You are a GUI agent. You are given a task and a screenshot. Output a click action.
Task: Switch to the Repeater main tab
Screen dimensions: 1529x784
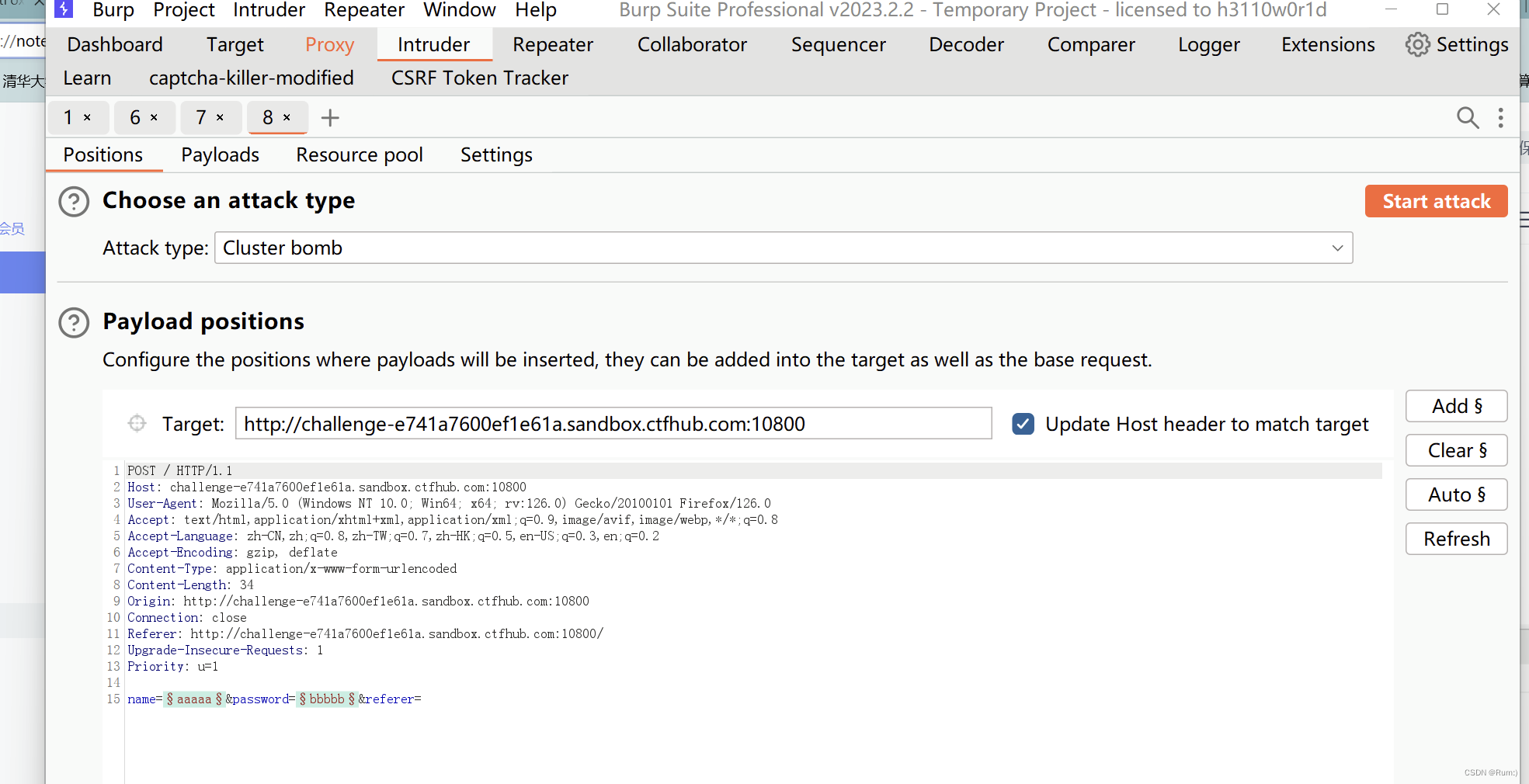pyautogui.click(x=553, y=44)
